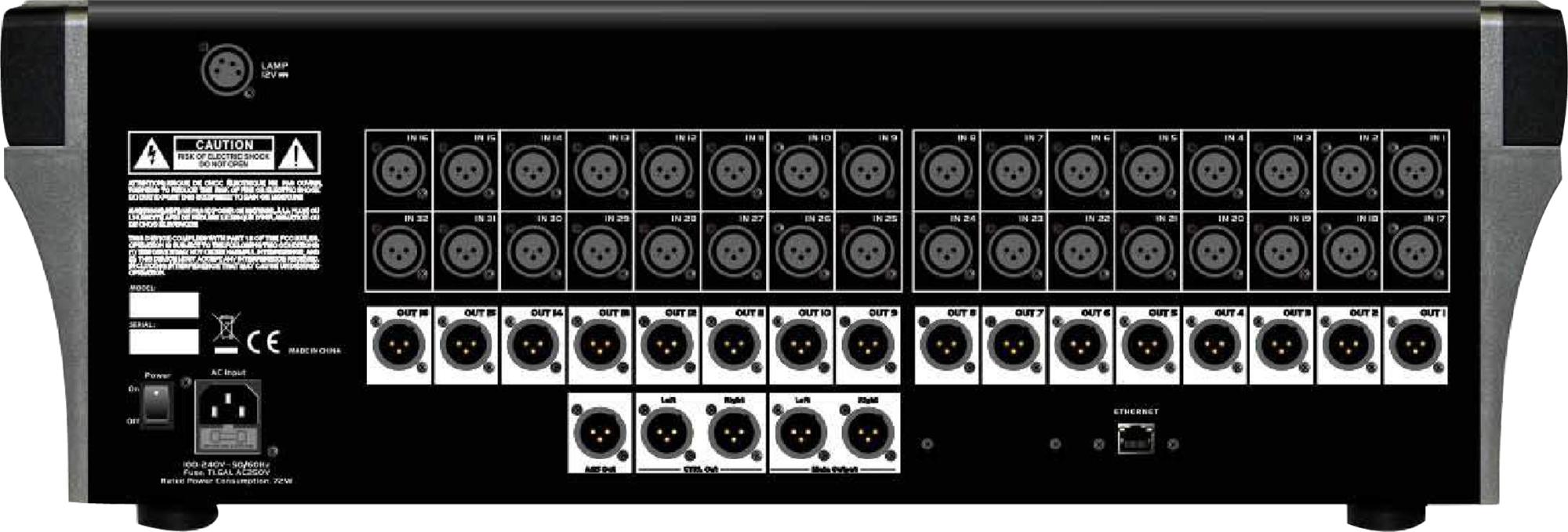Click the ETHERNET label text
Image resolution: width=1568 pixels, height=532 pixels.
coord(1136,411)
